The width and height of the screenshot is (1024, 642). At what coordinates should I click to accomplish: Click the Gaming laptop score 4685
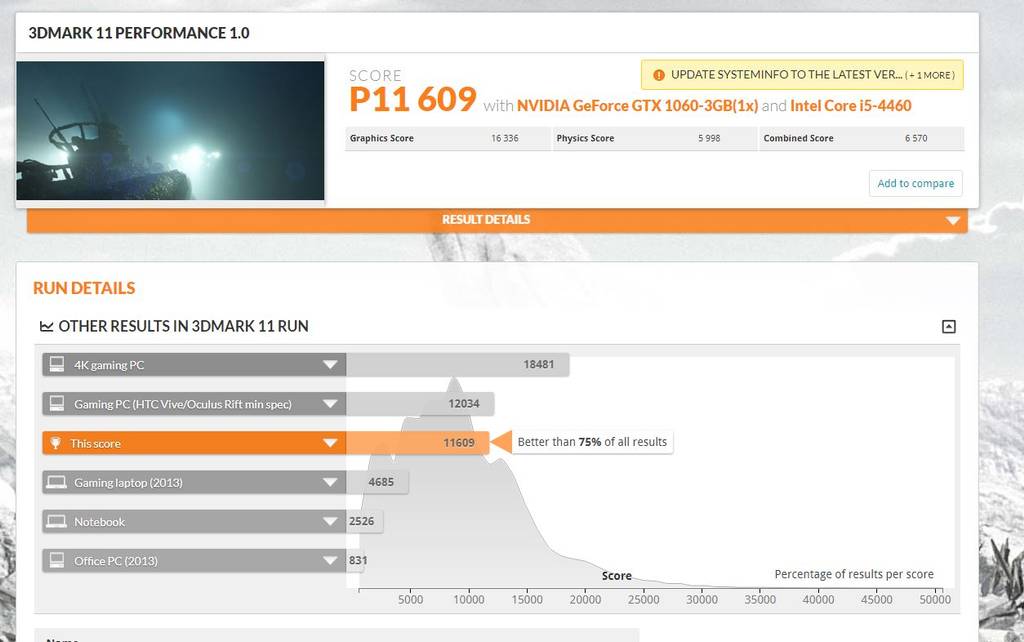coord(381,482)
